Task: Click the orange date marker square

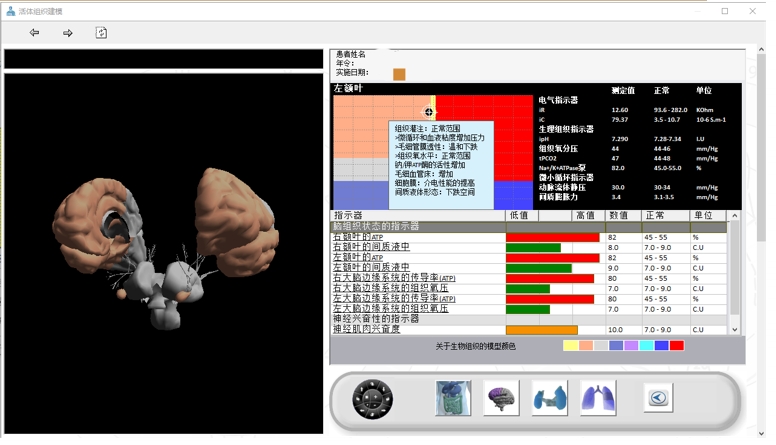Action: click(399, 74)
